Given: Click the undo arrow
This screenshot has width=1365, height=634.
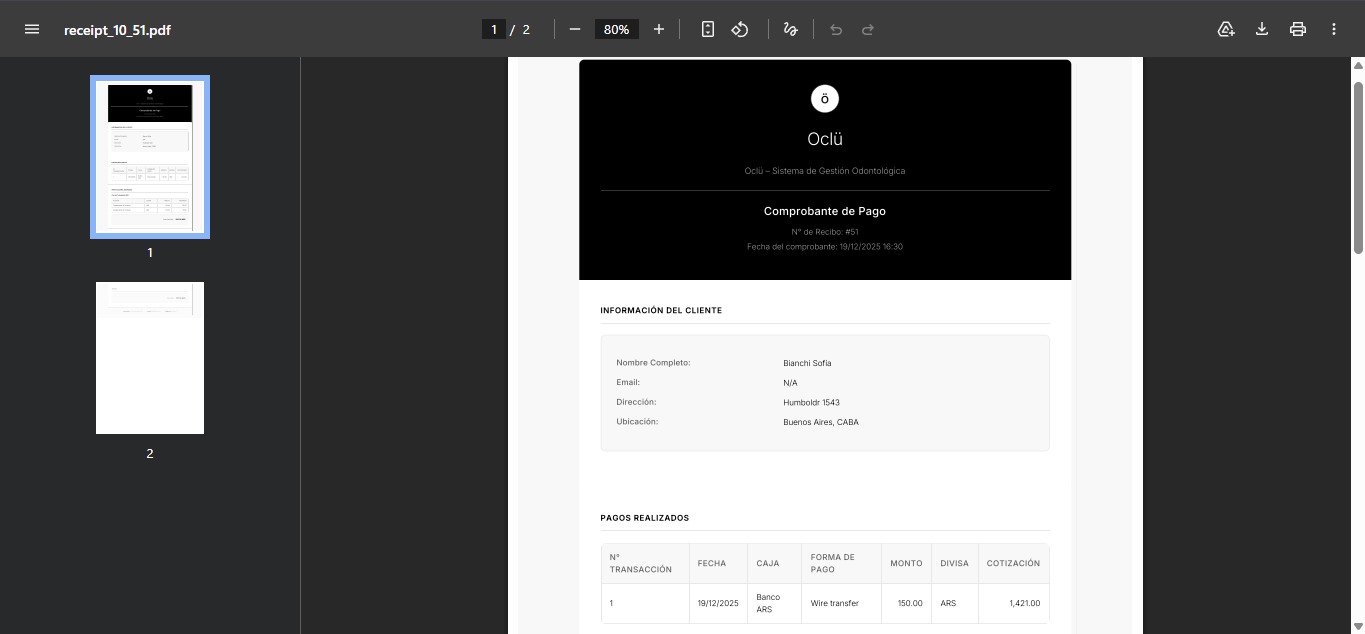Looking at the screenshot, I should pyautogui.click(x=836, y=29).
